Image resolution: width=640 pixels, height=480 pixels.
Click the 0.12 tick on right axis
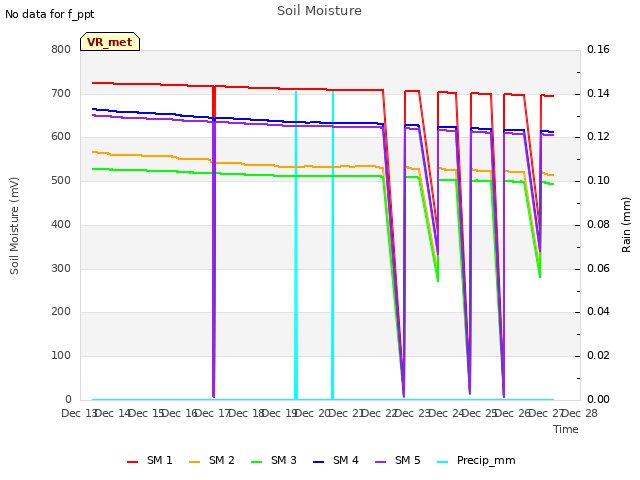point(598,137)
